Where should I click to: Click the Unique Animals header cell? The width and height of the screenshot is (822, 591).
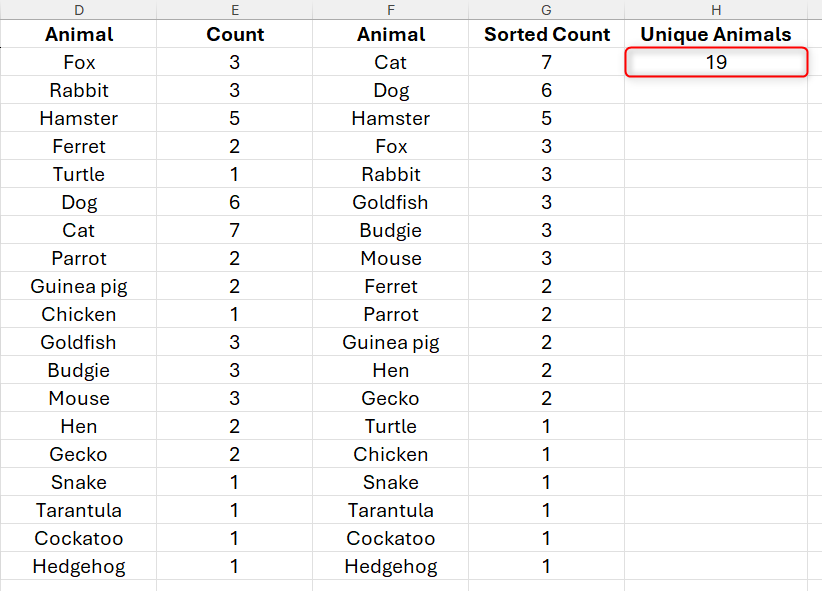716,34
